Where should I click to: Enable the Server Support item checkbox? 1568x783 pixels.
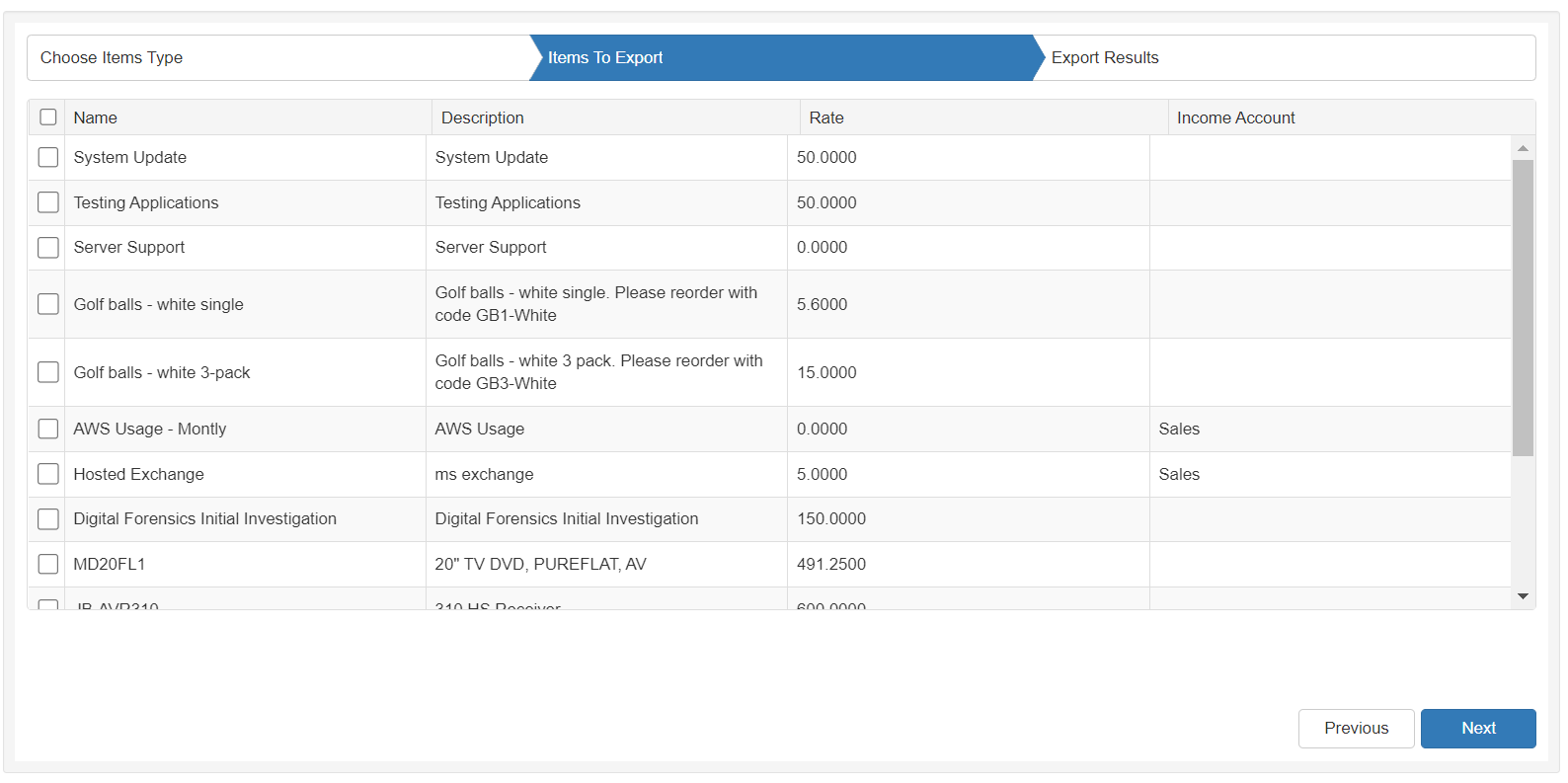47,247
